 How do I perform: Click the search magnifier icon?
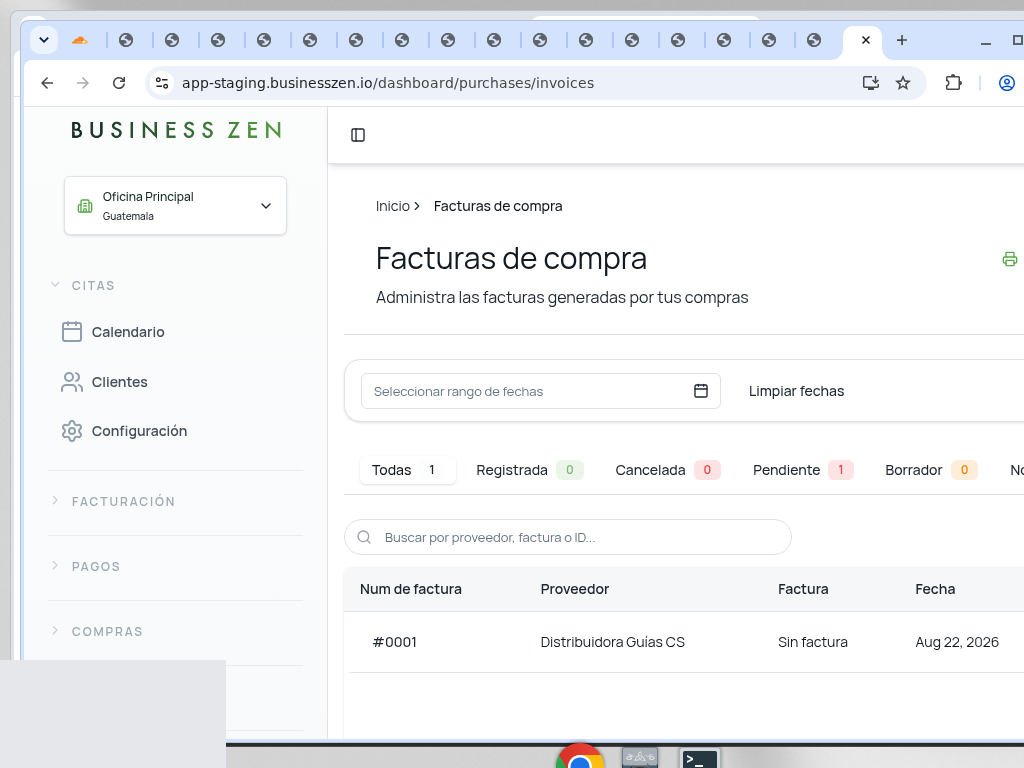[364, 537]
